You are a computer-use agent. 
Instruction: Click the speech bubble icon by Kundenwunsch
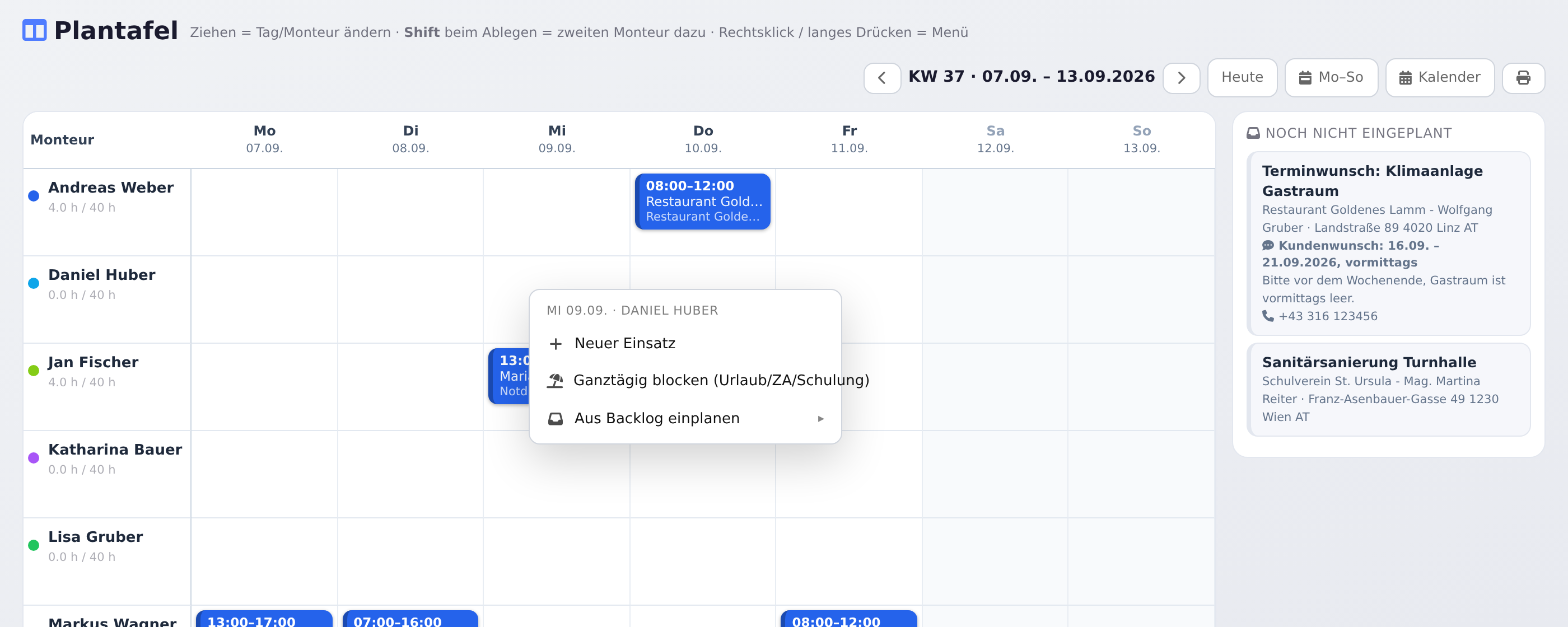click(x=1268, y=245)
